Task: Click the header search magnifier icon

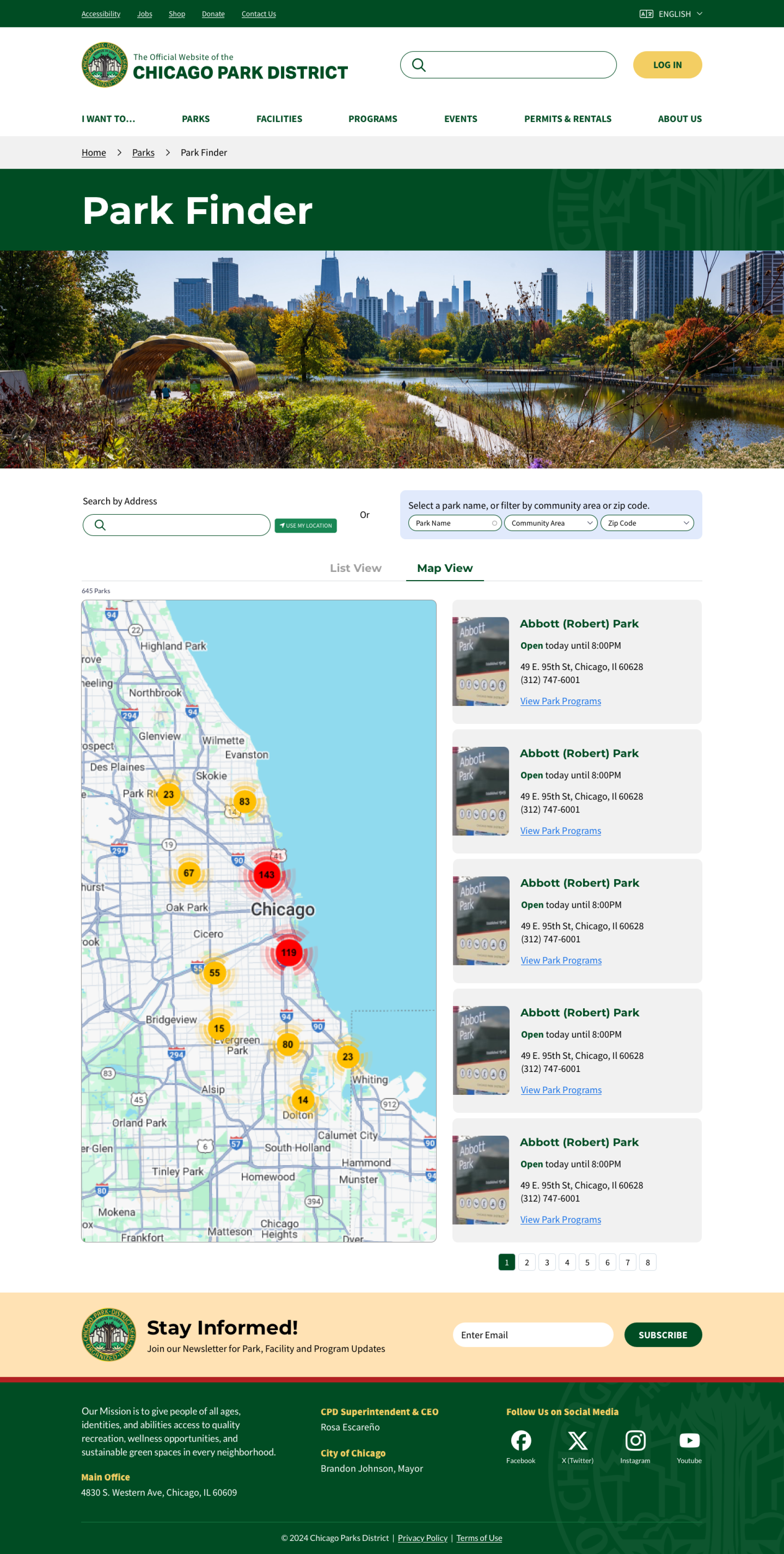Action: click(x=419, y=65)
